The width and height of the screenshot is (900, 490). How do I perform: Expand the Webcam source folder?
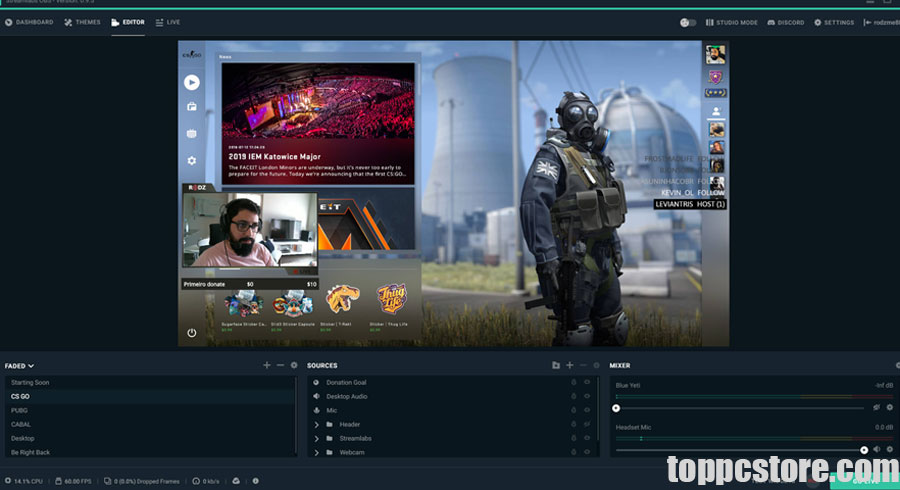(316, 452)
